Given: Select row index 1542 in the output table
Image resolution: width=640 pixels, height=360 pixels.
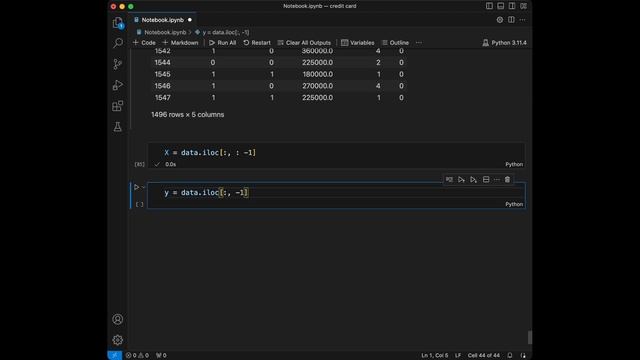Looking at the screenshot, I should click(162, 51).
